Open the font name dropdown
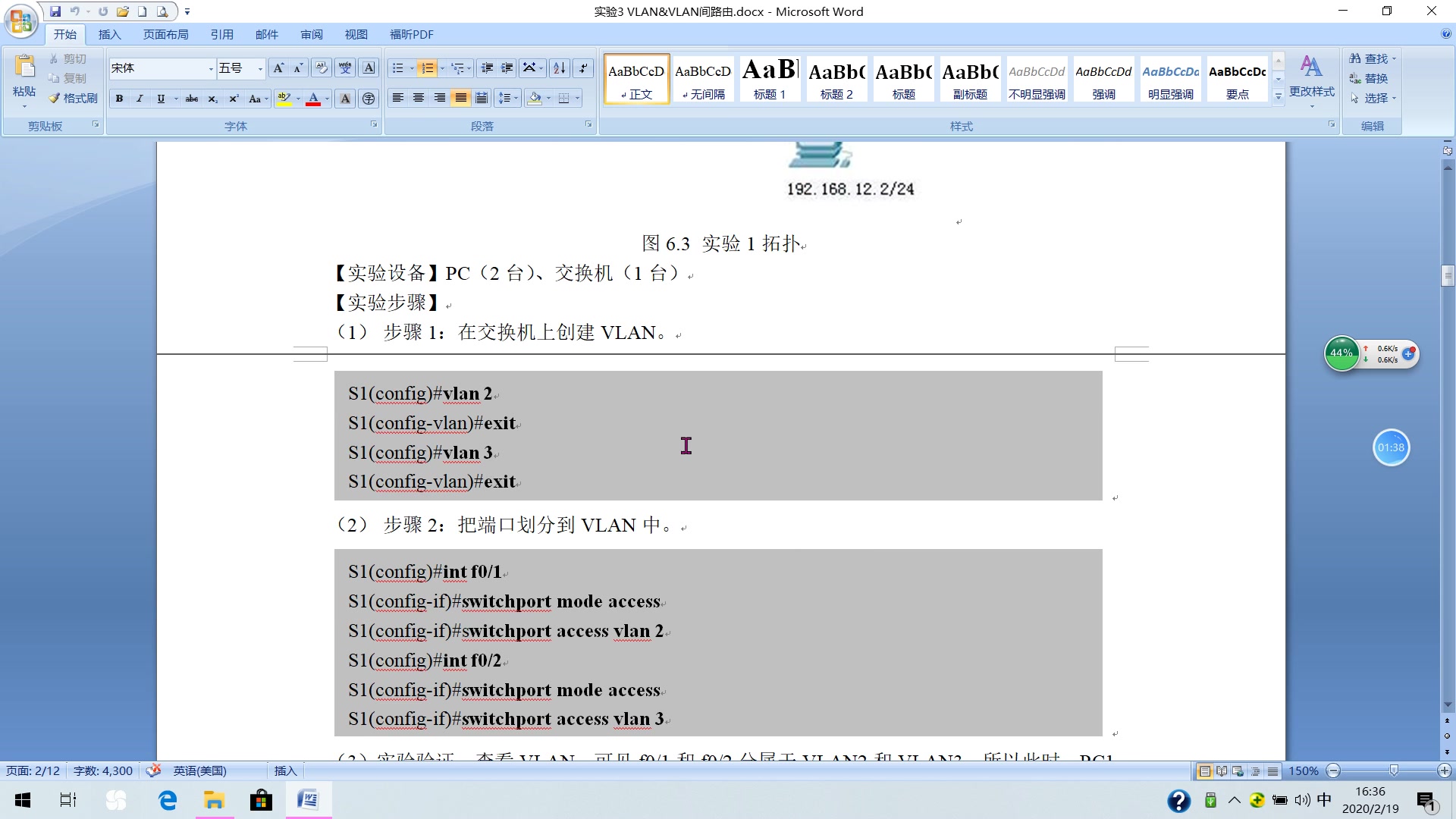Screen dimensions: 1456x819 click(x=211, y=68)
